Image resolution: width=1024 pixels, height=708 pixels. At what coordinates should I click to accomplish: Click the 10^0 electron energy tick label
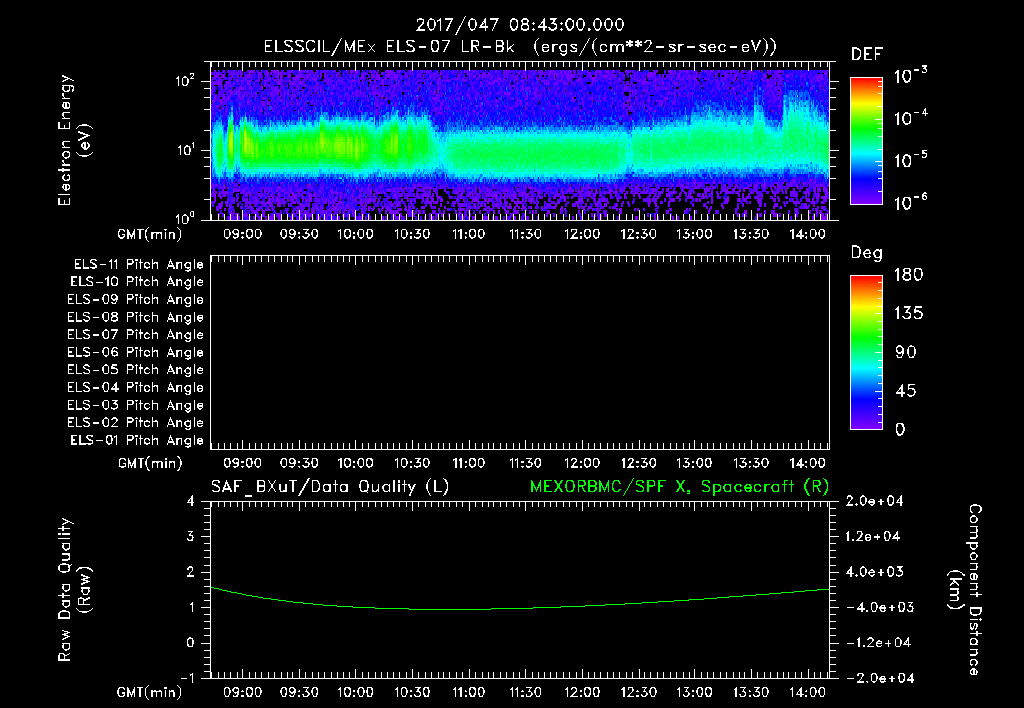tap(185, 218)
